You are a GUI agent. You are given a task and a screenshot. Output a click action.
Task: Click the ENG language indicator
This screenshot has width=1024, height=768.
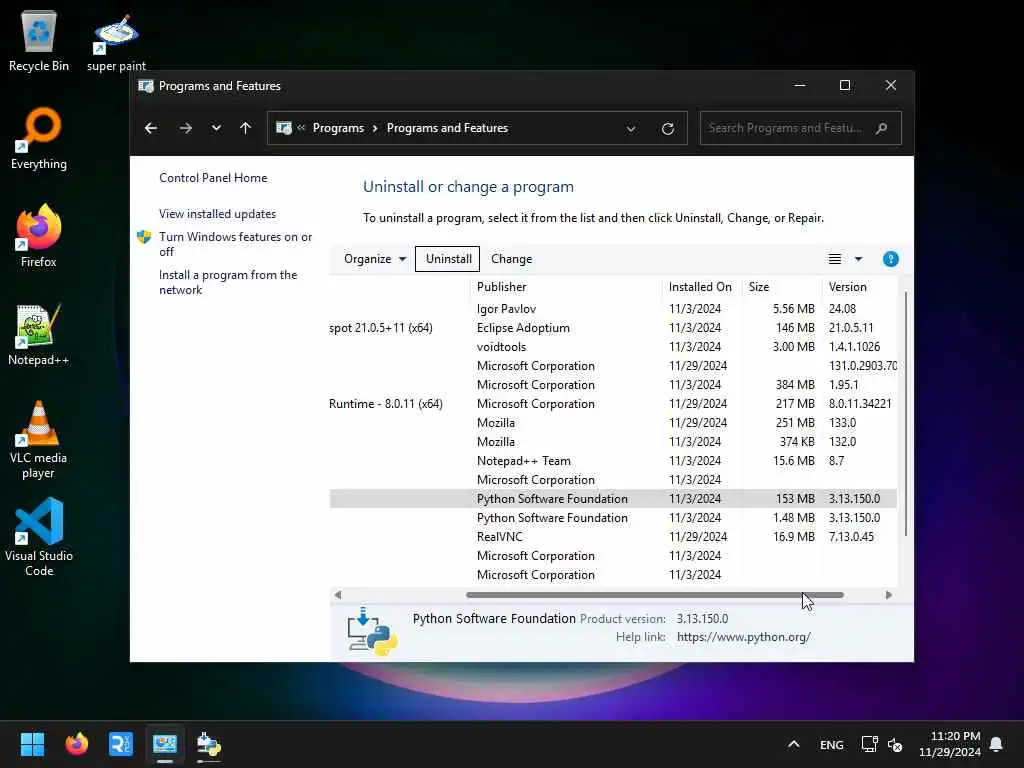click(x=831, y=744)
